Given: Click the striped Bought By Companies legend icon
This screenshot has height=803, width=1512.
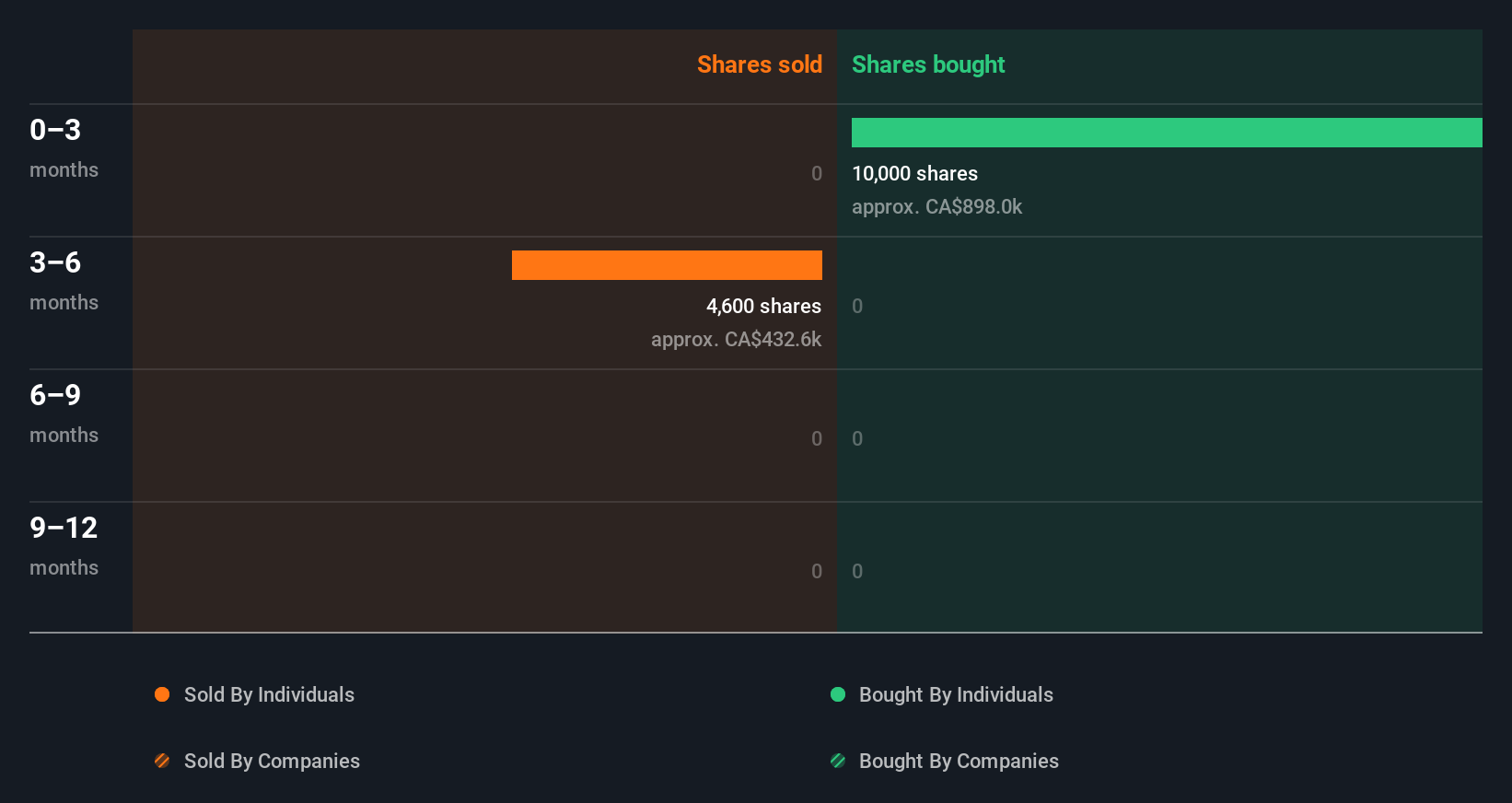Looking at the screenshot, I should 838,761.
